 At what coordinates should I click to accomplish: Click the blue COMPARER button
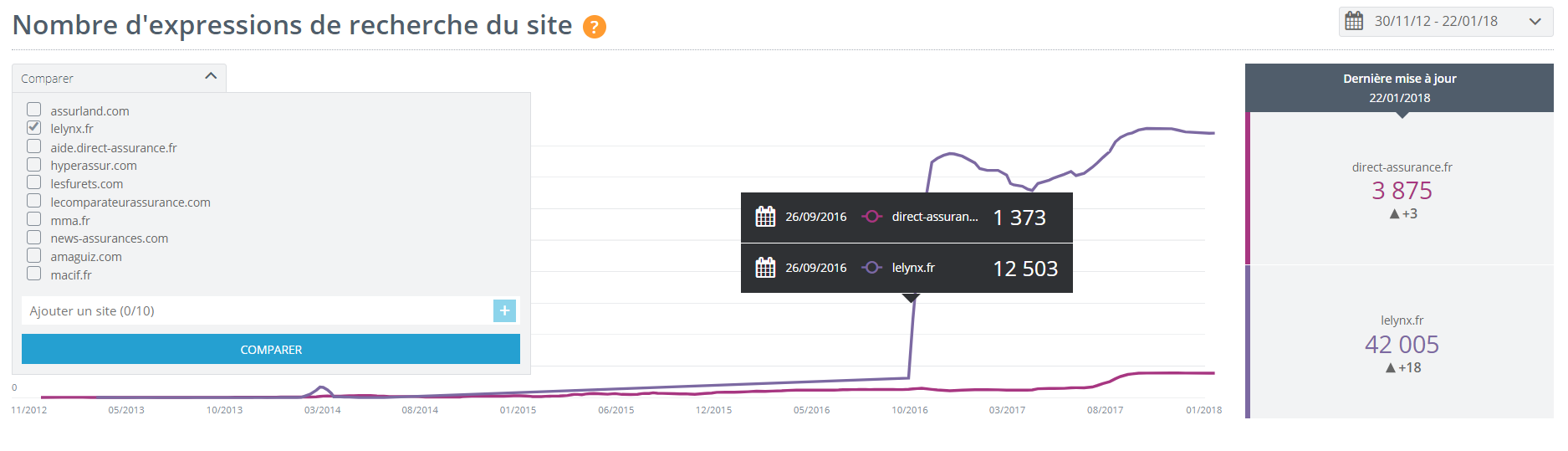click(x=271, y=349)
